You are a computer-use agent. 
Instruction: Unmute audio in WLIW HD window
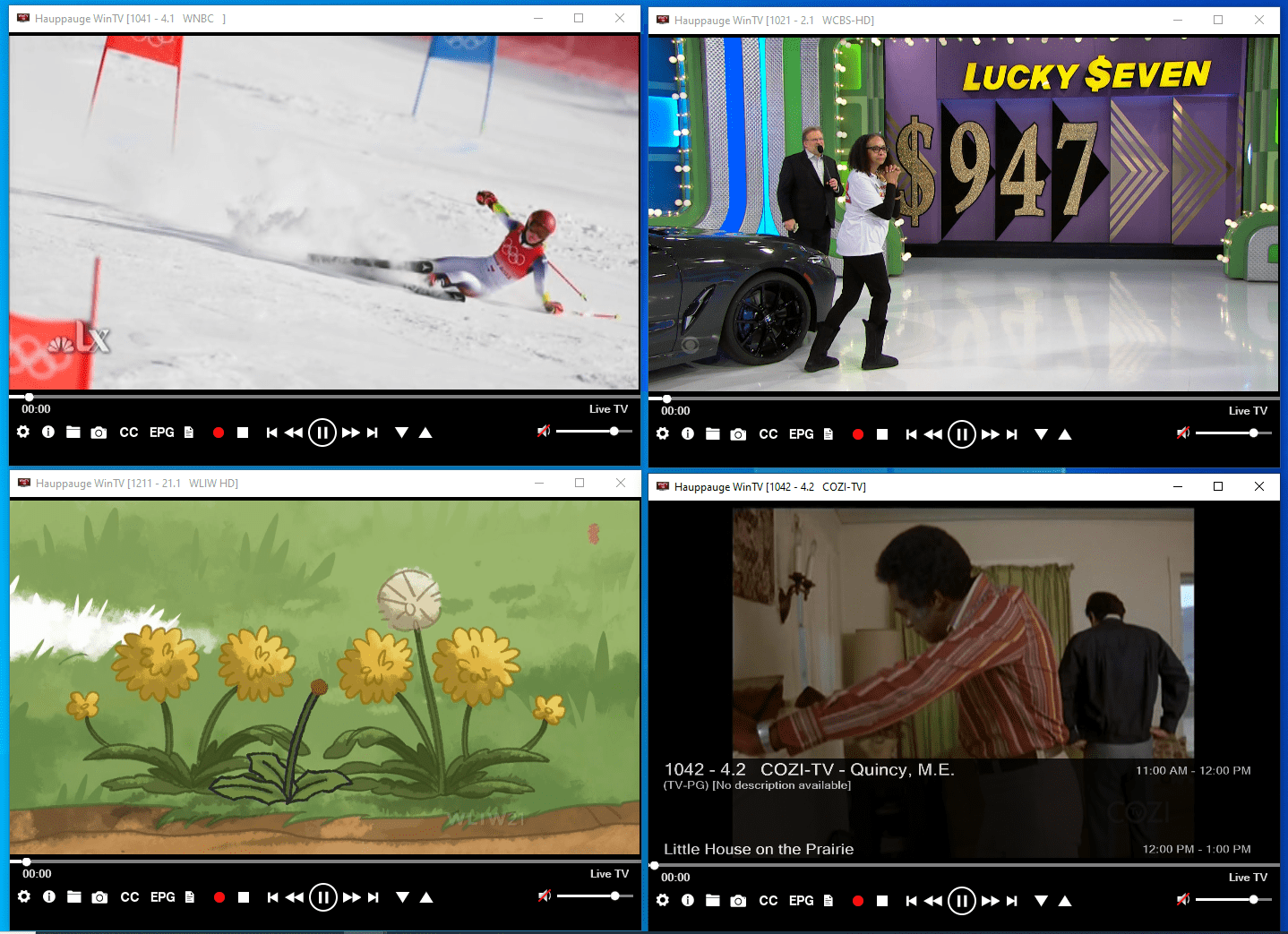click(545, 896)
